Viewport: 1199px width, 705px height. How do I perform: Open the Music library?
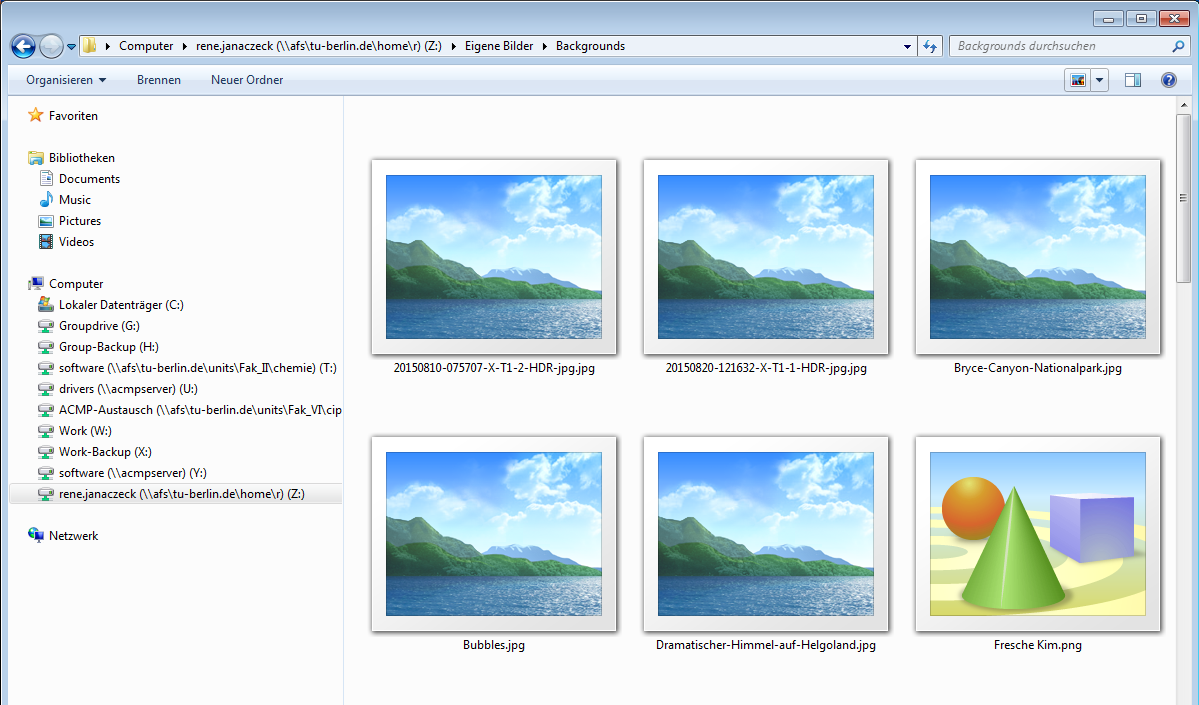tap(74, 200)
